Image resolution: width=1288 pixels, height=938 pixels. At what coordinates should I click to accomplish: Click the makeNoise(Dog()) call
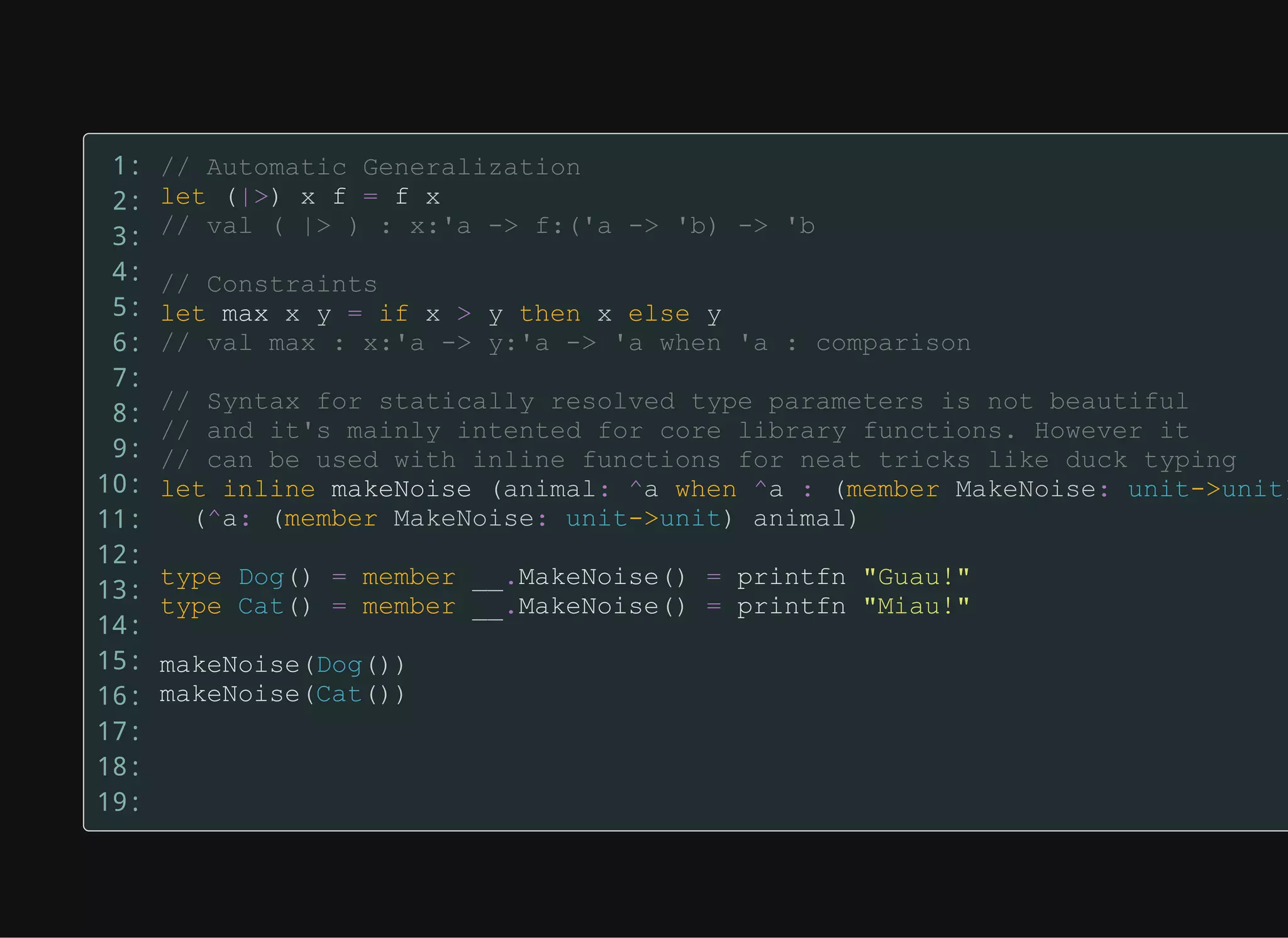[x=282, y=665]
